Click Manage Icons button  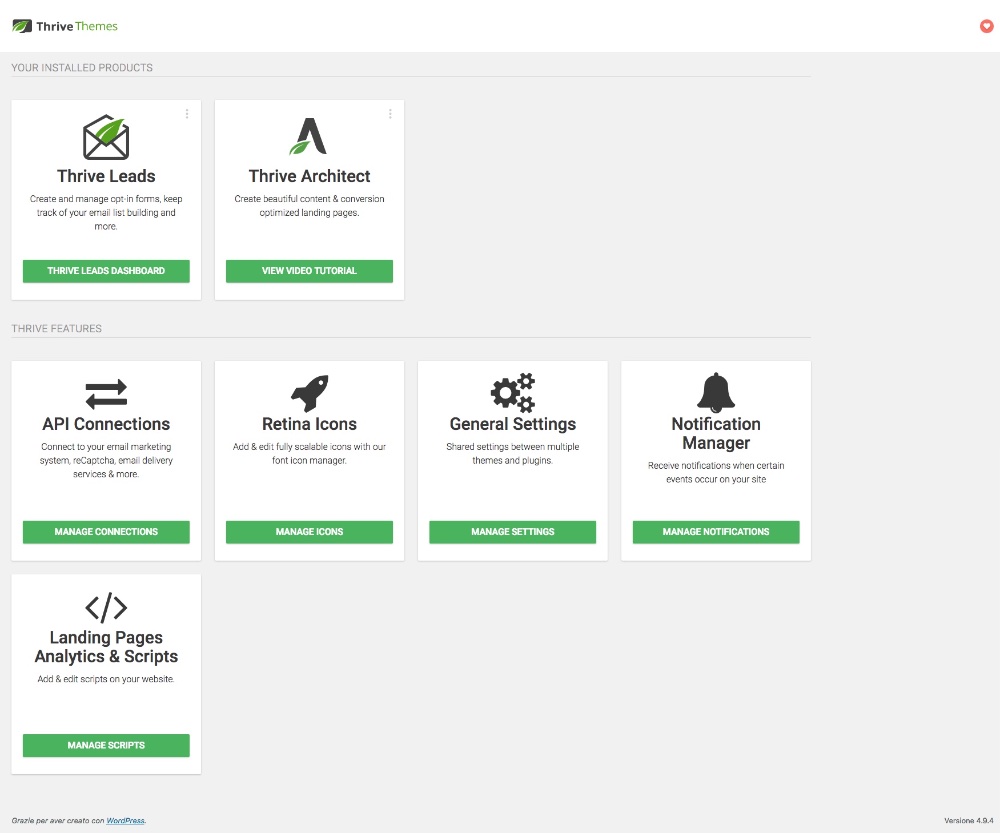point(309,532)
